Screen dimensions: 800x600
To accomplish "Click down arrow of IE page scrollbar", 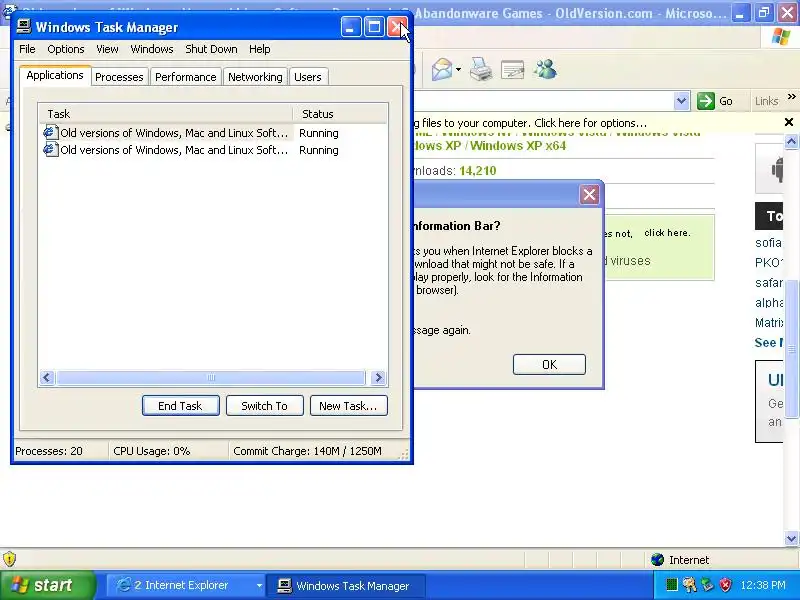I will click(791, 538).
